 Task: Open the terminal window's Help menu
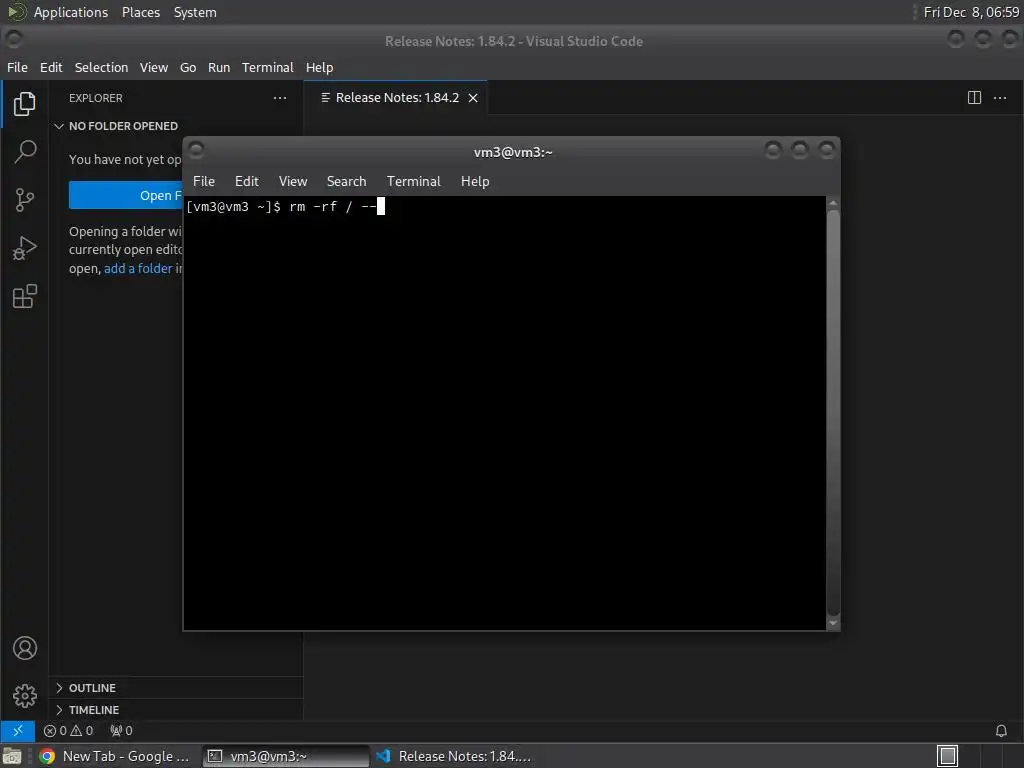pyautogui.click(x=475, y=181)
